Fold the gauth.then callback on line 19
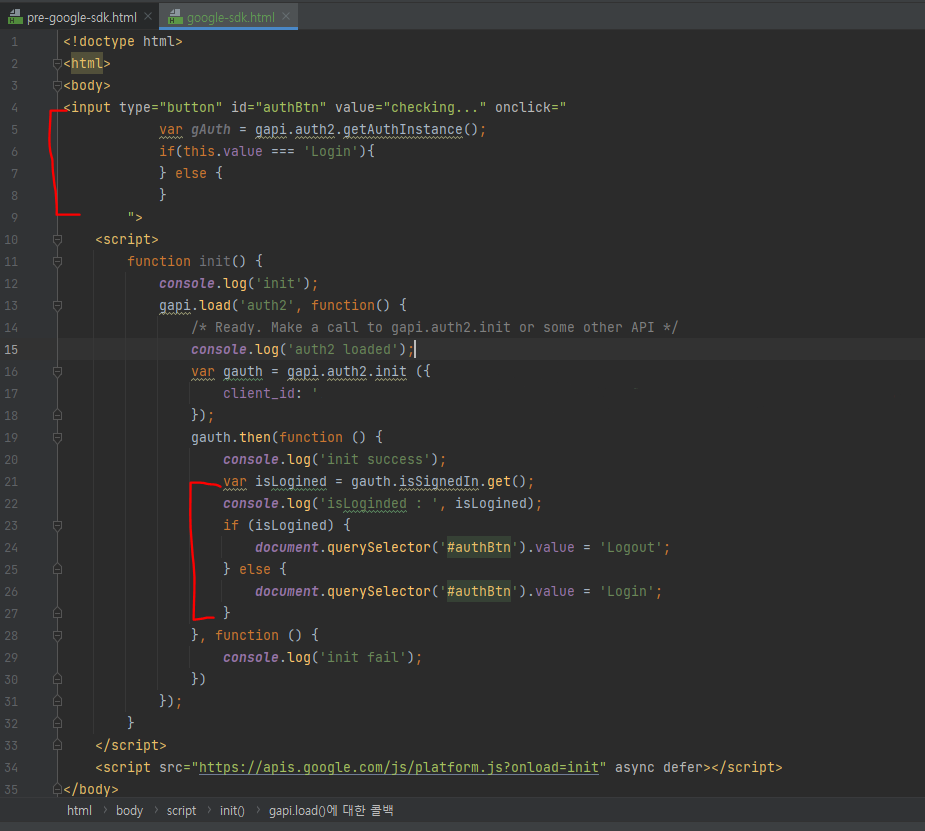This screenshot has height=831, width=925. point(57,438)
